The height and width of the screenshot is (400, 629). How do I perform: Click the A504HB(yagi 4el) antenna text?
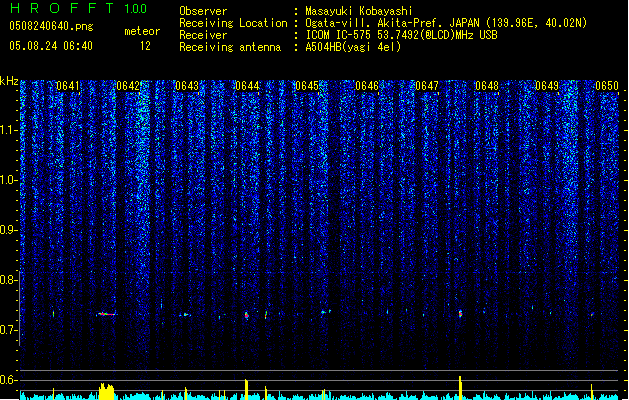[353, 47]
